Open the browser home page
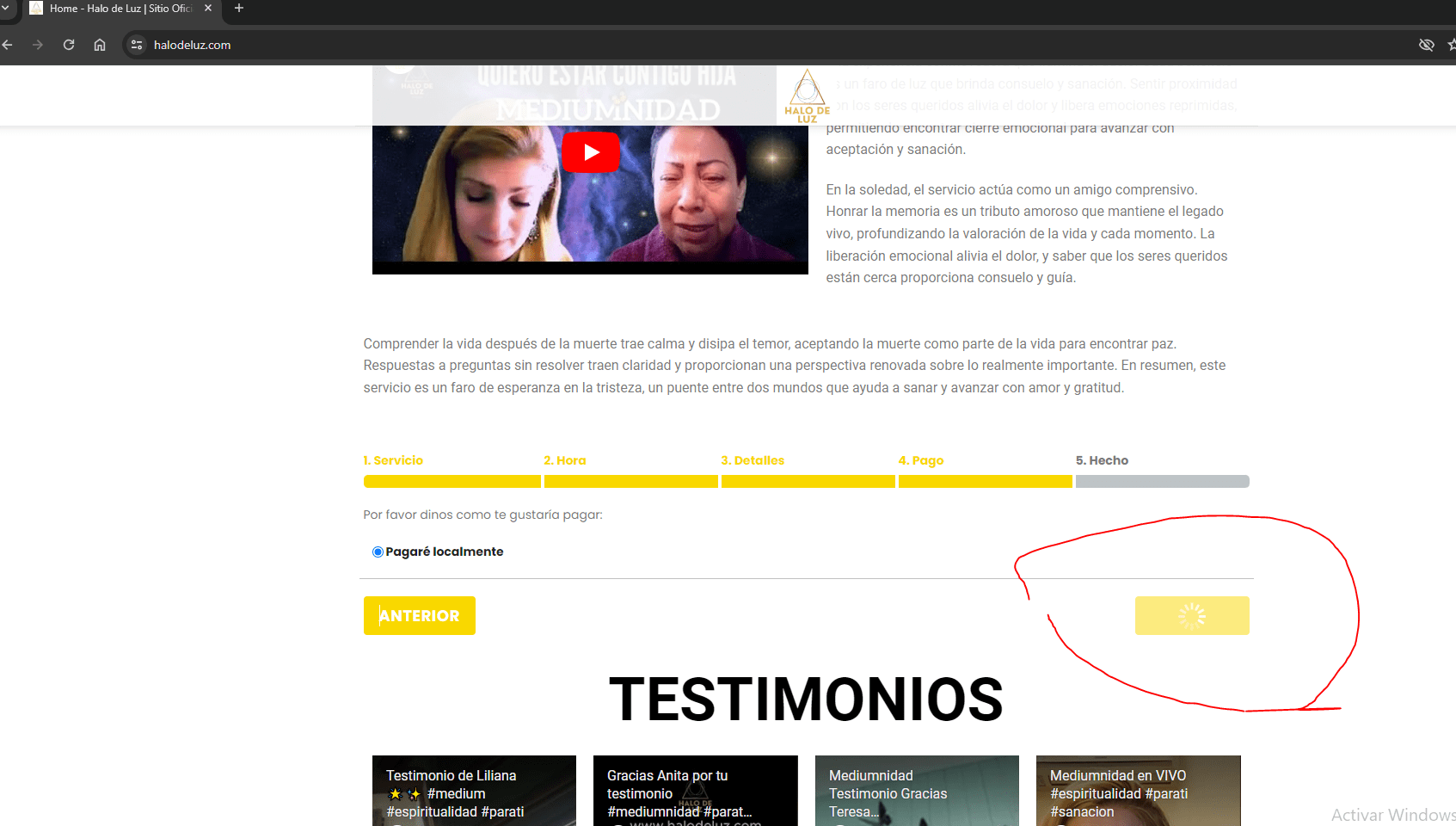This screenshot has height=826, width=1456. (100, 45)
